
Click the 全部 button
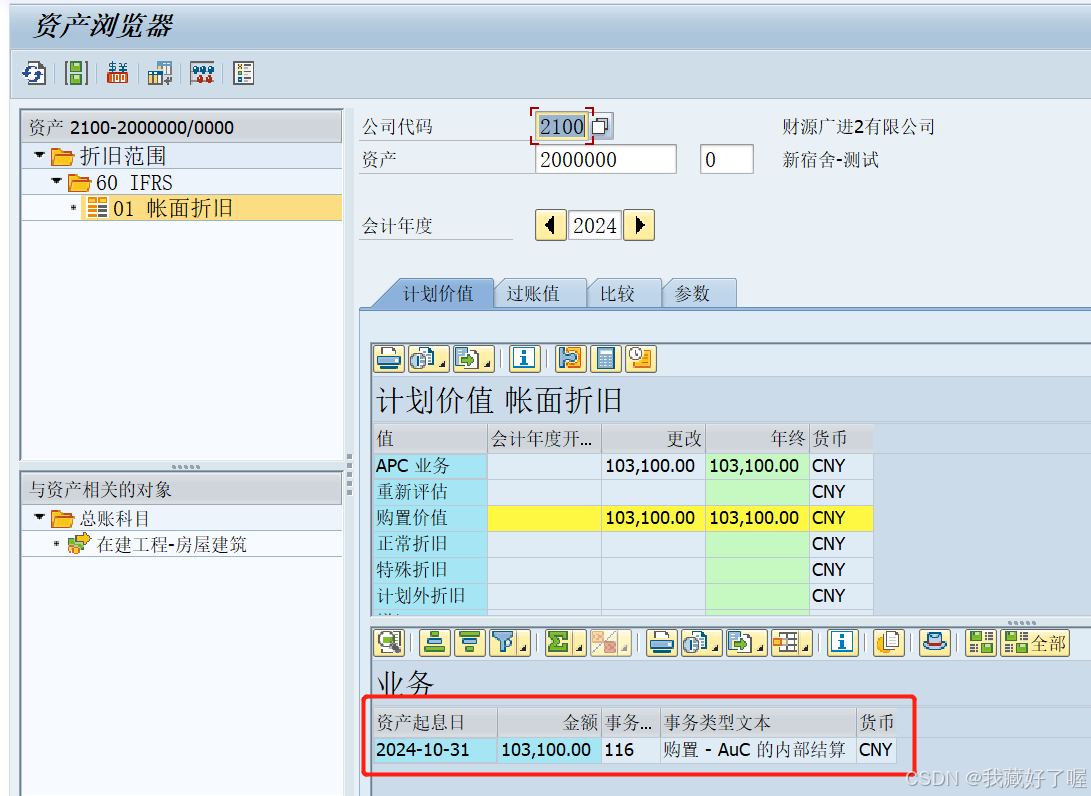pos(1035,643)
